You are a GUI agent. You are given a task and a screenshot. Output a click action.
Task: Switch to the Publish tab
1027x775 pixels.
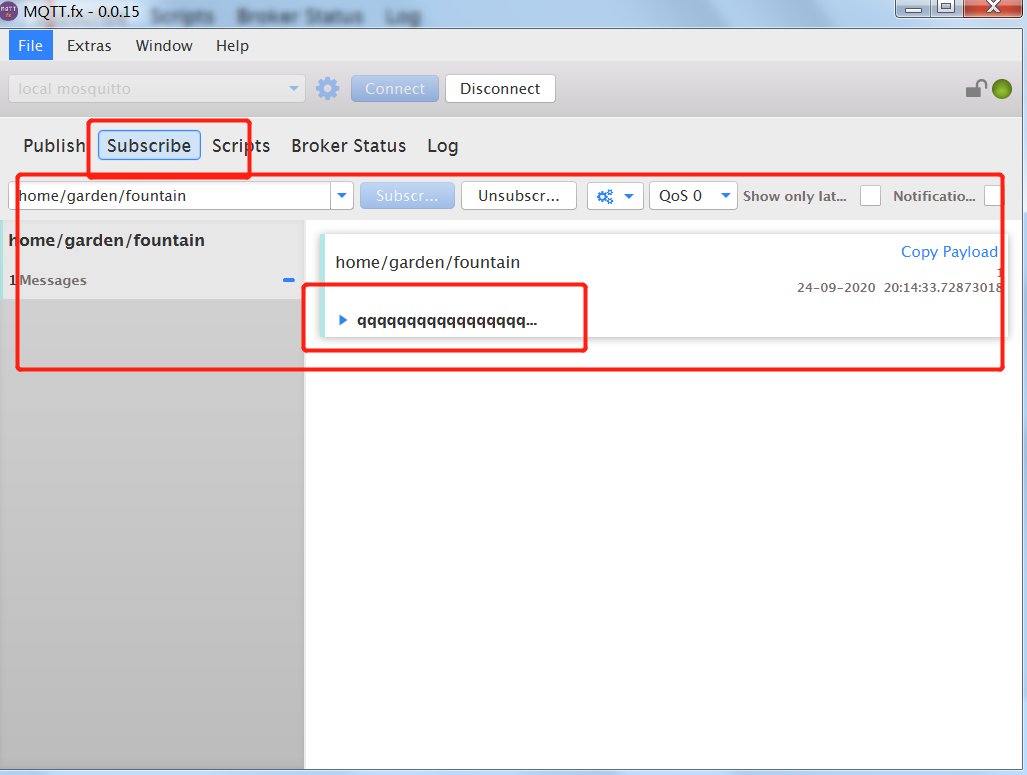tap(54, 146)
